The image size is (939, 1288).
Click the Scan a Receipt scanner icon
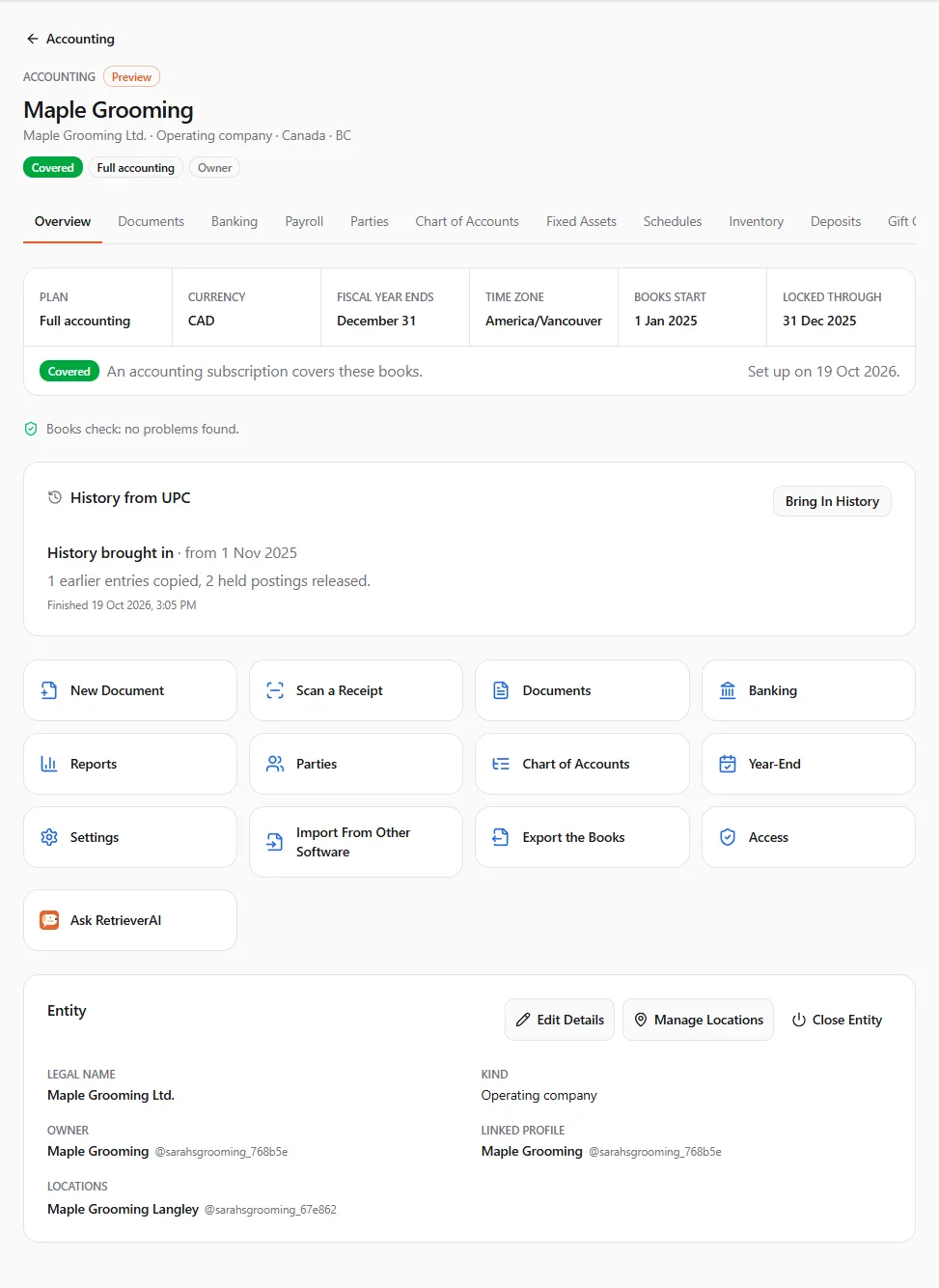(x=275, y=690)
